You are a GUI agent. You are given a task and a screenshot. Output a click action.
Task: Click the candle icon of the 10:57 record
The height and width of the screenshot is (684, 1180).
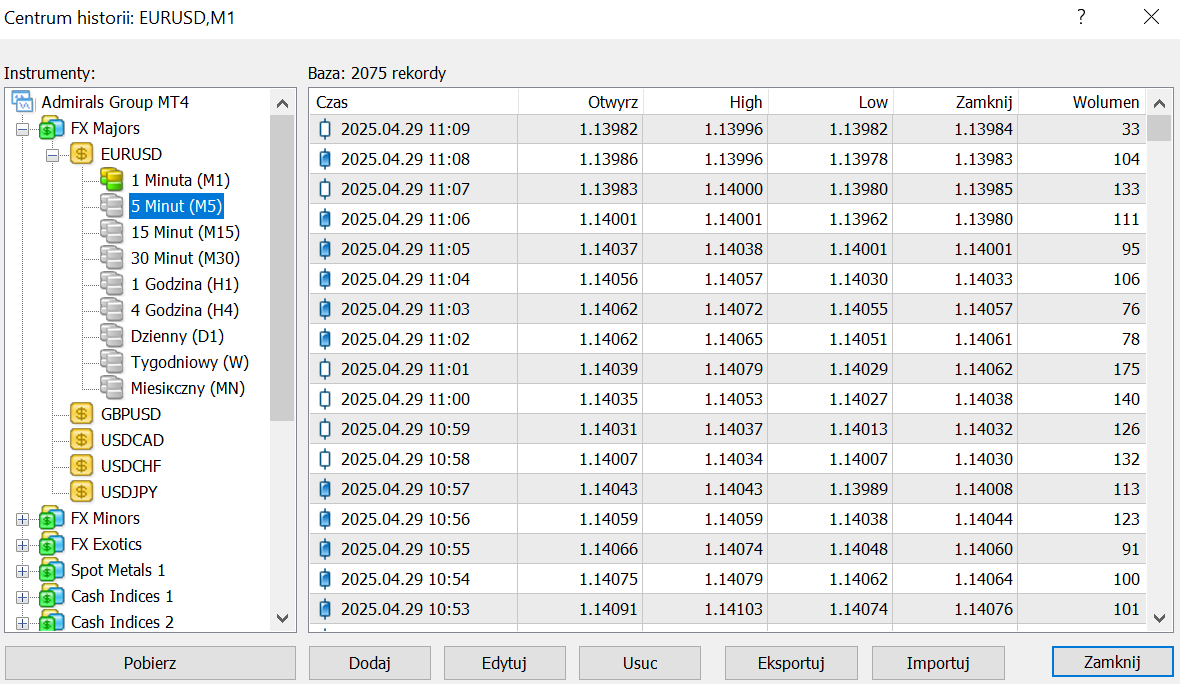(325, 489)
